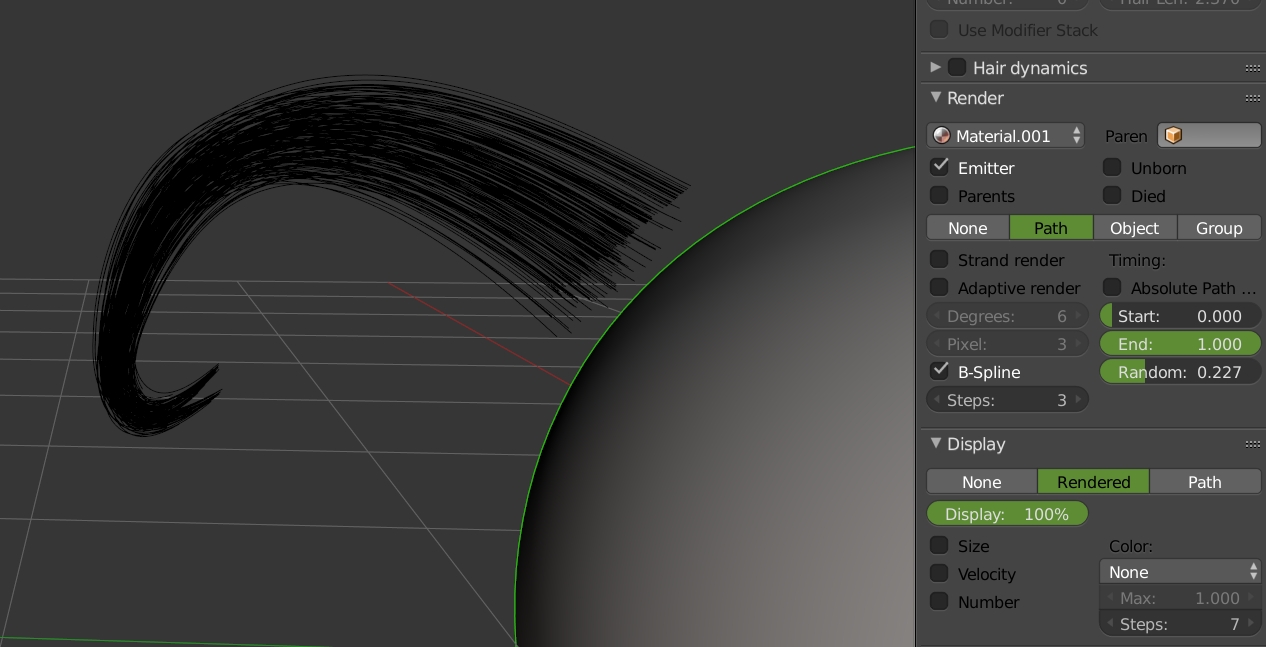
Task: Grab the Display panel drag handle
Action: coord(1252,444)
